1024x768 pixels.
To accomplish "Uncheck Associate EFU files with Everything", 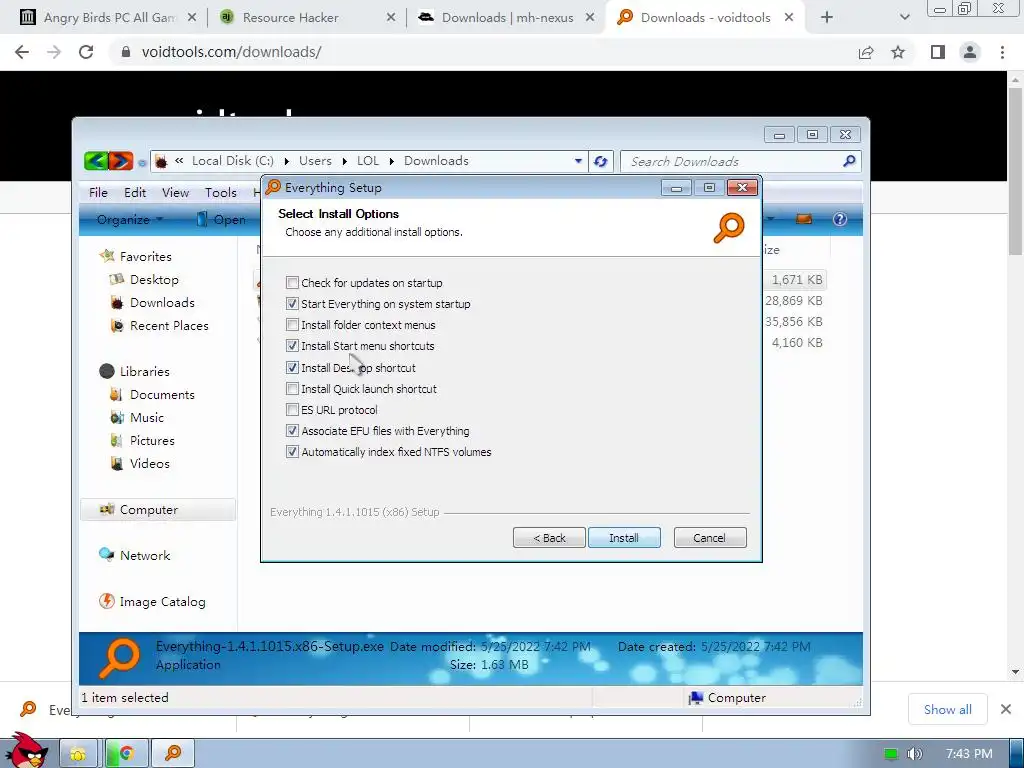I will click(x=293, y=430).
